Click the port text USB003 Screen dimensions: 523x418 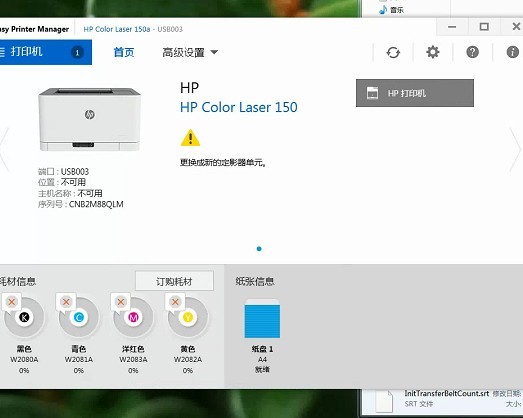[x=75, y=171]
